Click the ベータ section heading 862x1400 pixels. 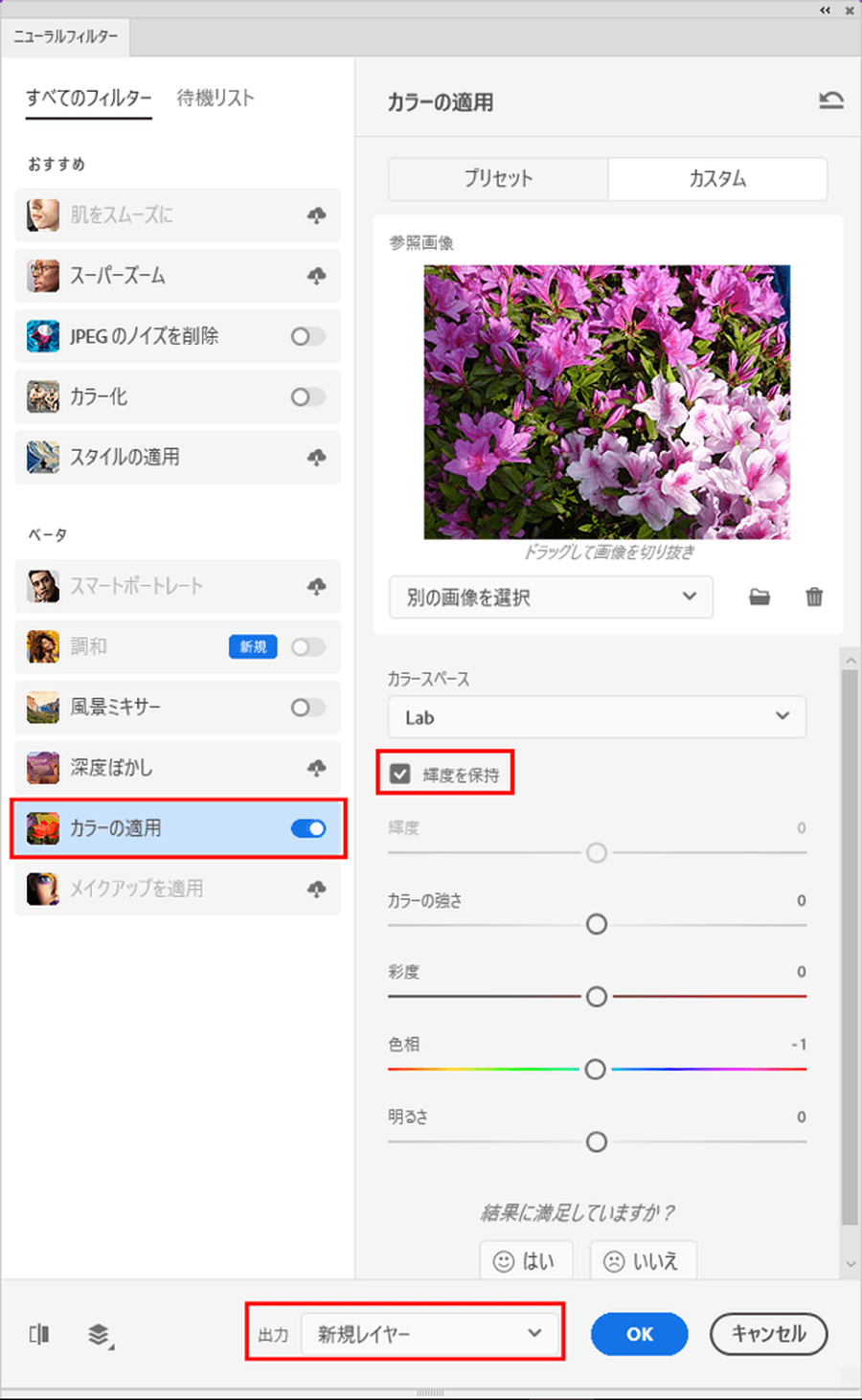47,534
